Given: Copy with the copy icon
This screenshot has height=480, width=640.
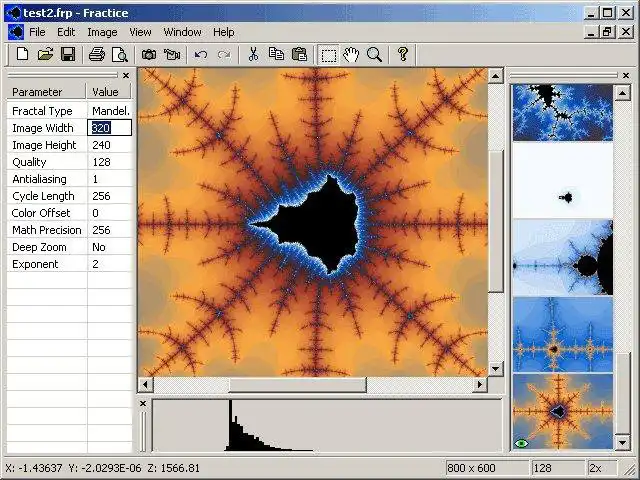Looking at the screenshot, I should pos(276,54).
